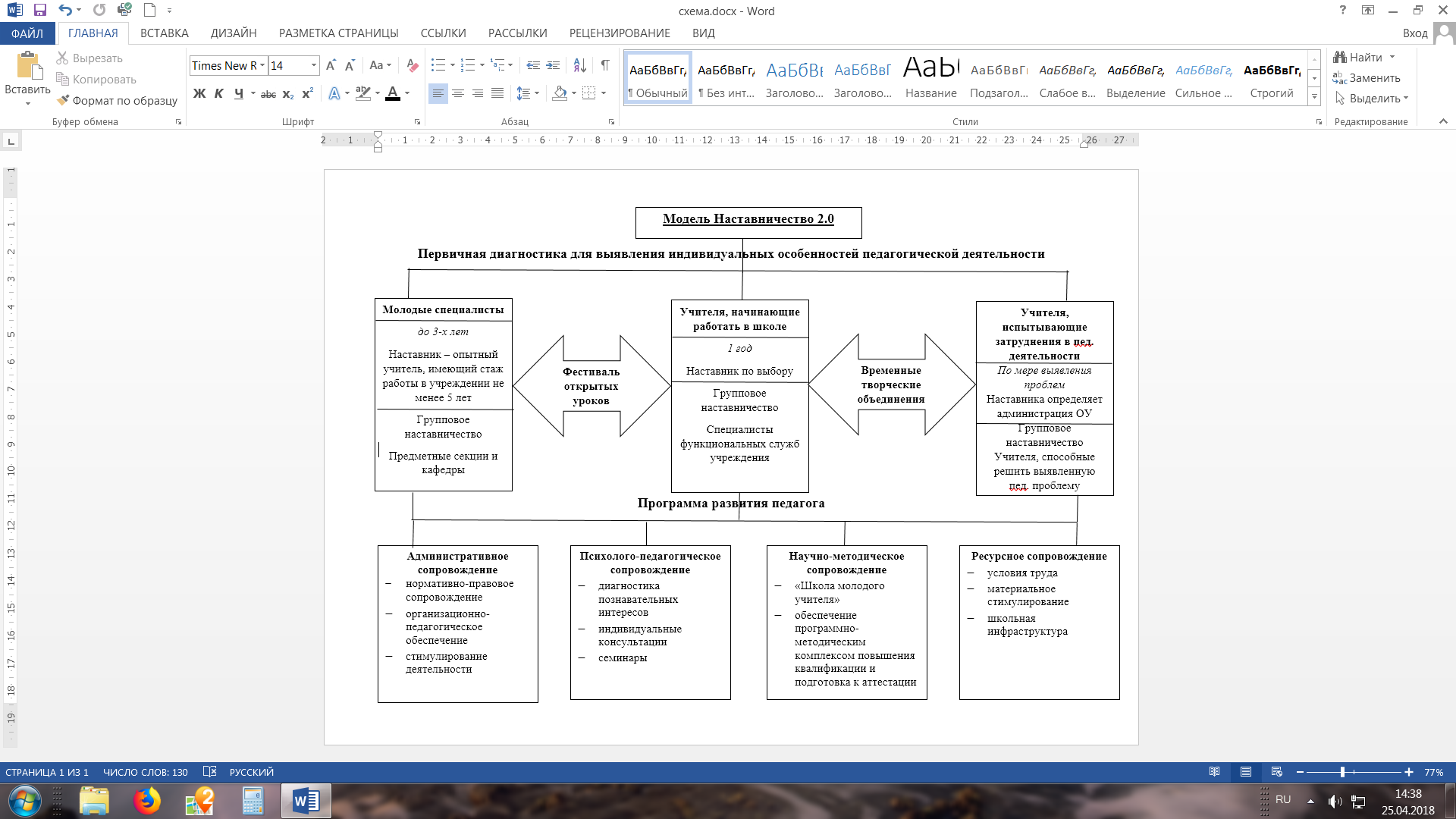Click the Save icon in quick access toolbar

coord(40,11)
